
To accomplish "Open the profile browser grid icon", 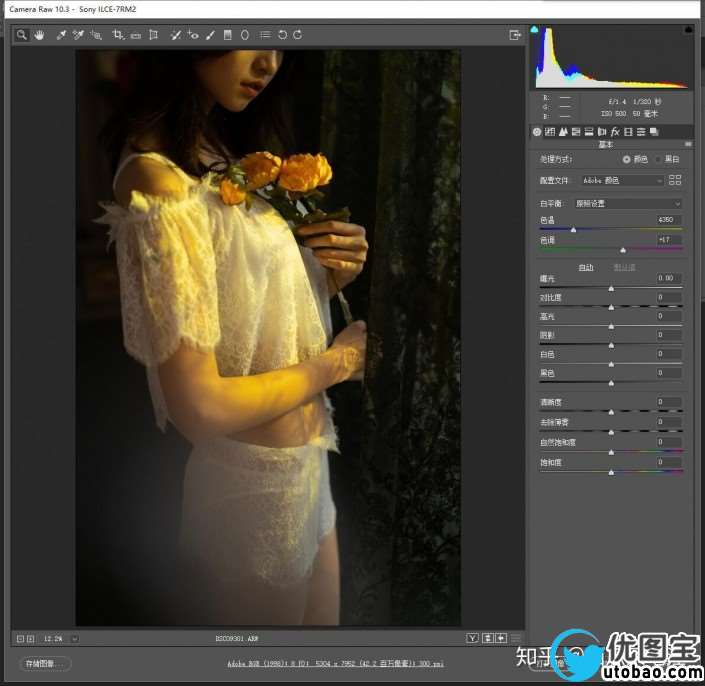I will coord(675,180).
